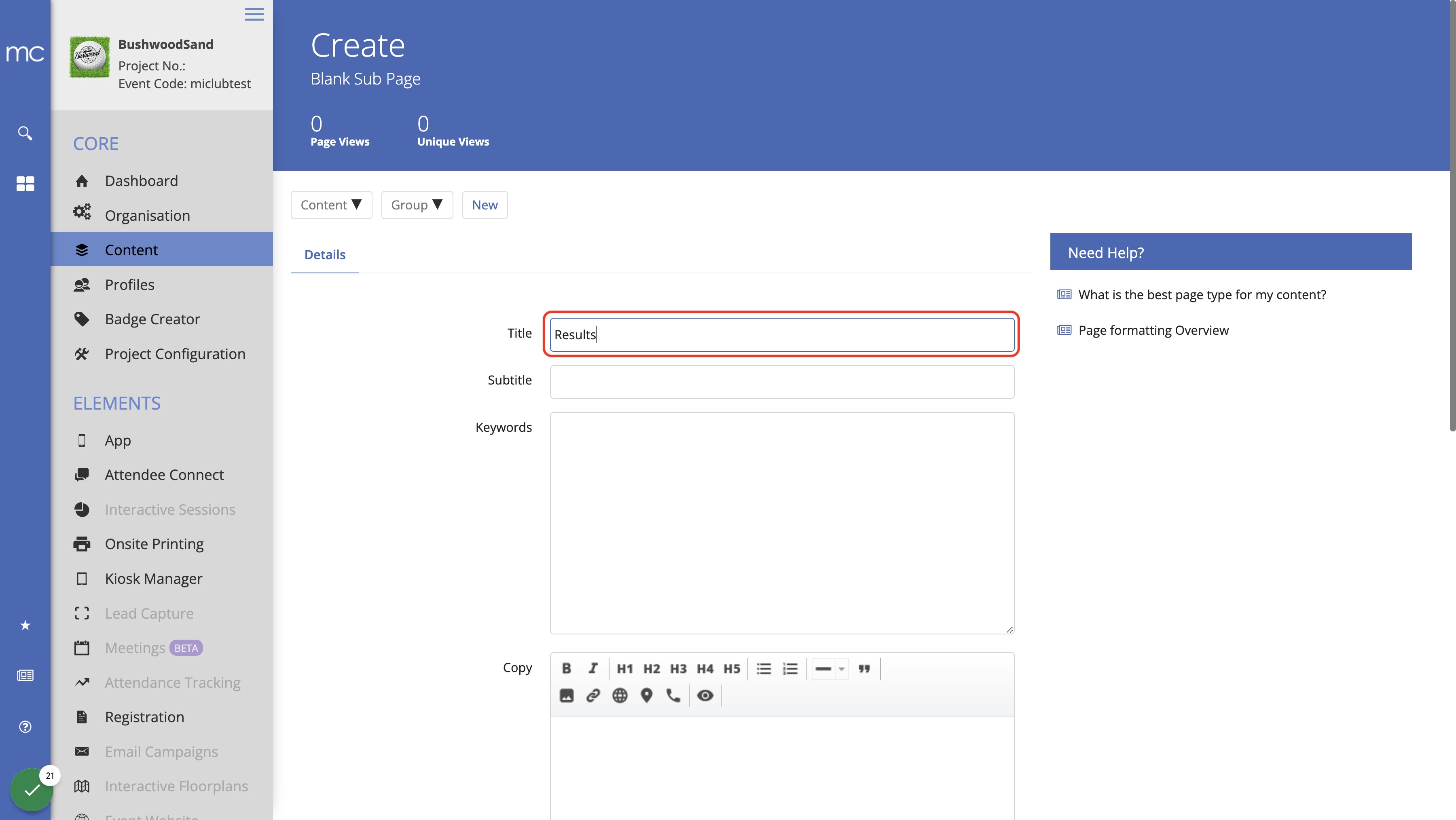Click the BushwoodSand project thumbnail

click(x=89, y=57)
